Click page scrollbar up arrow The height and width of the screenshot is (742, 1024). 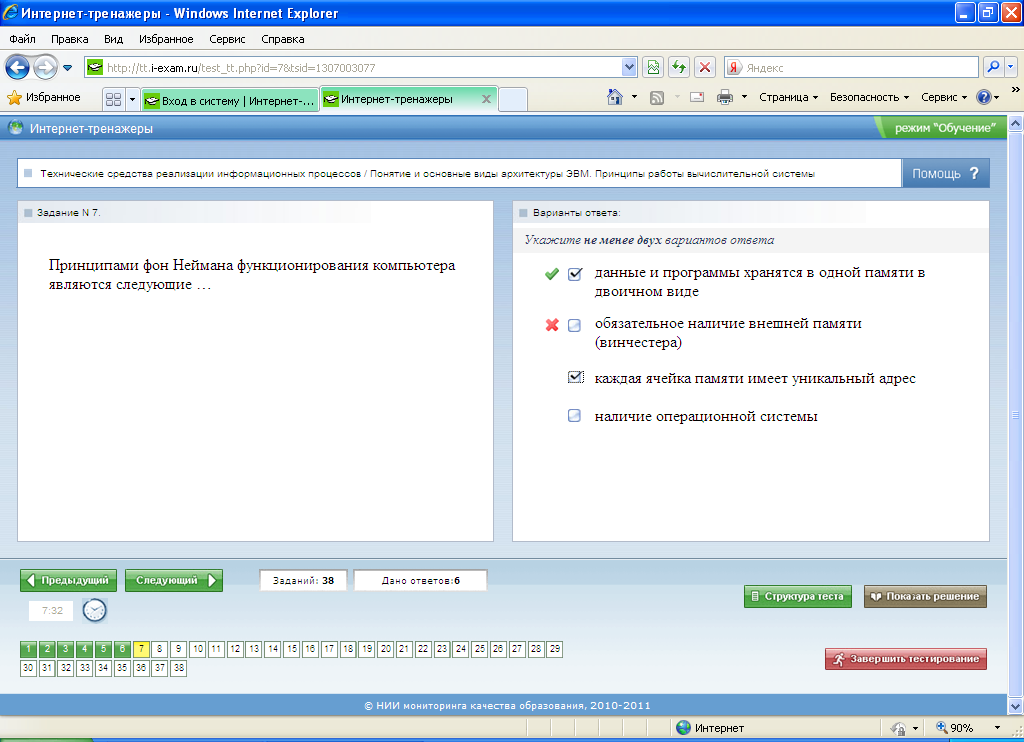1016,123
